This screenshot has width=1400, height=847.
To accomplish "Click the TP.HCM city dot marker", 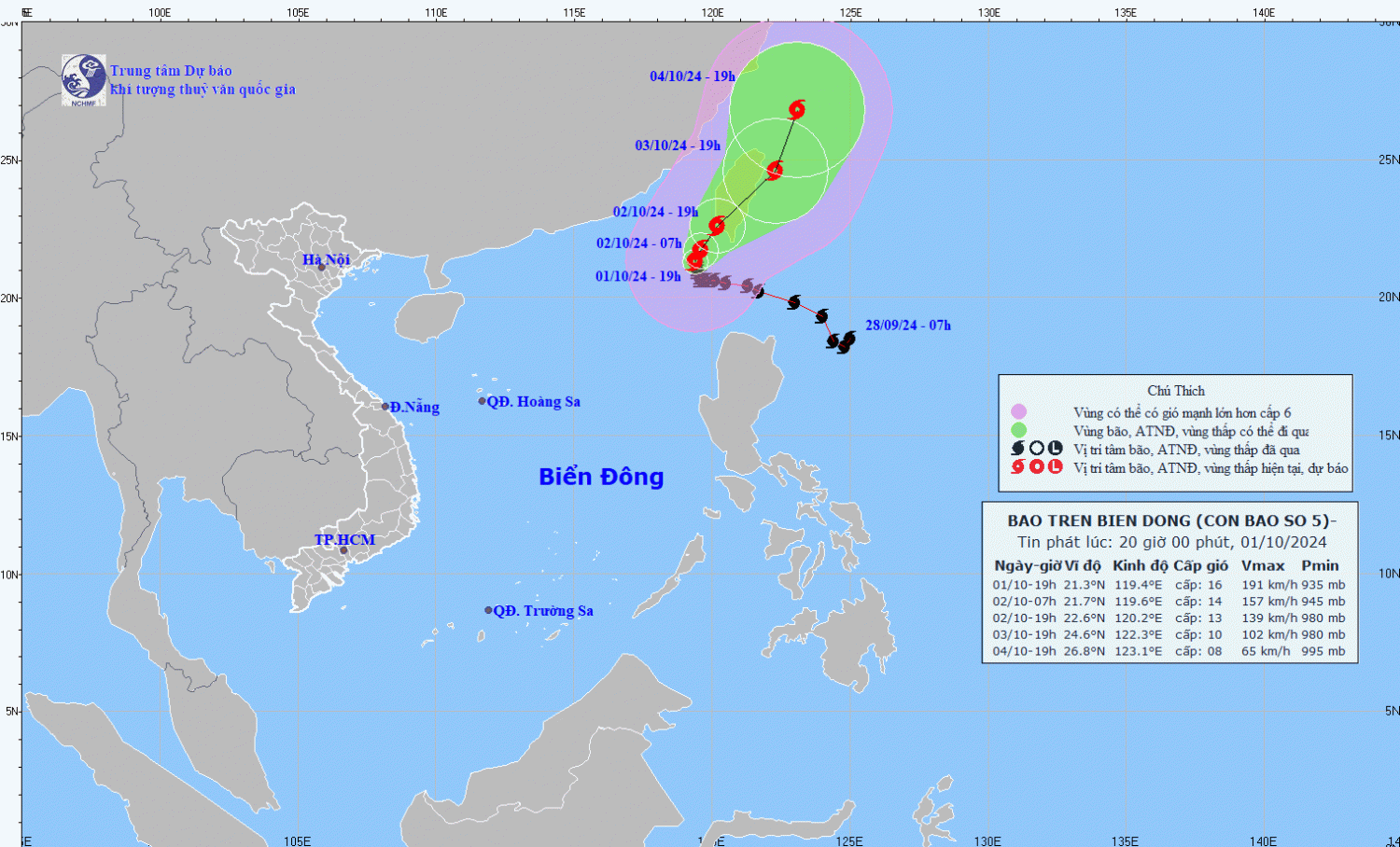I will click(x=343, y=550).
